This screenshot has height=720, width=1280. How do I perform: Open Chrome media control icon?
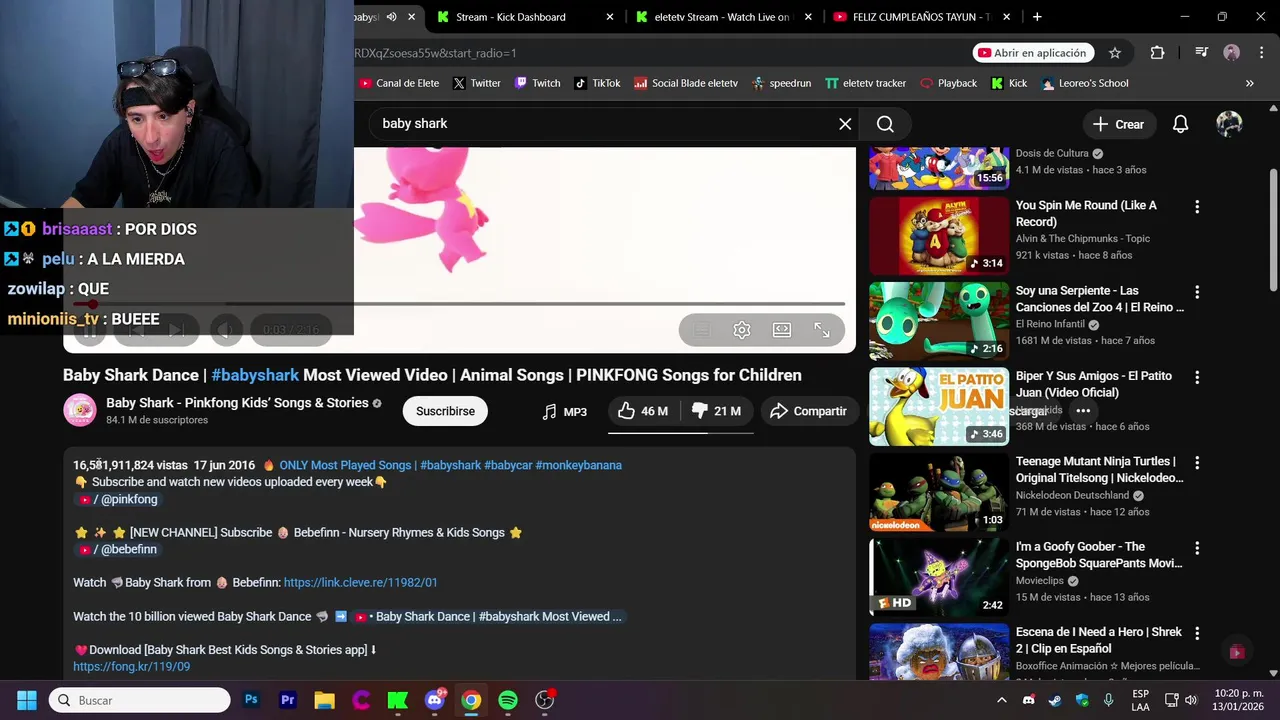pyautogui.click(x=1201, y=53)
